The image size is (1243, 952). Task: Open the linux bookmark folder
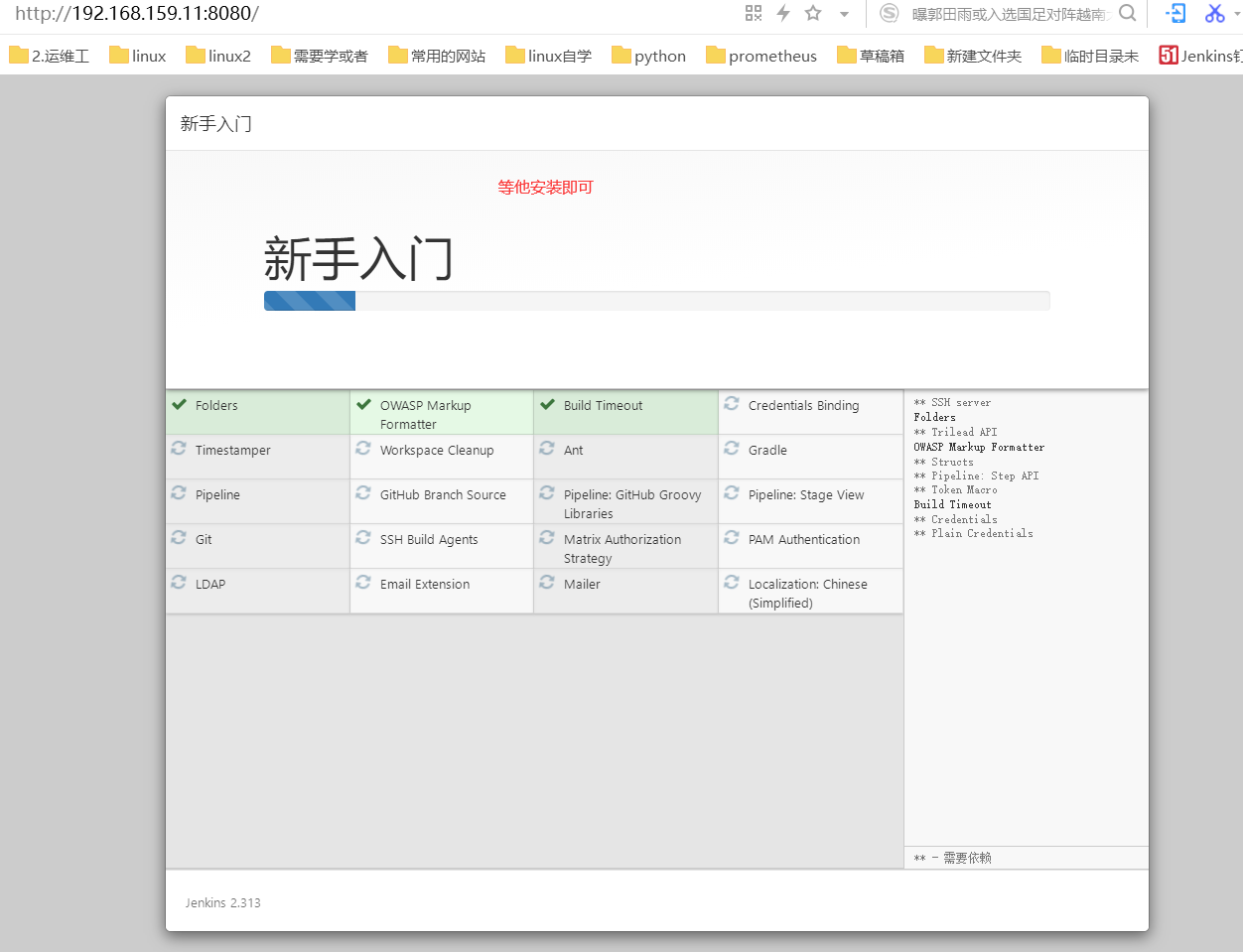point(138,56)
